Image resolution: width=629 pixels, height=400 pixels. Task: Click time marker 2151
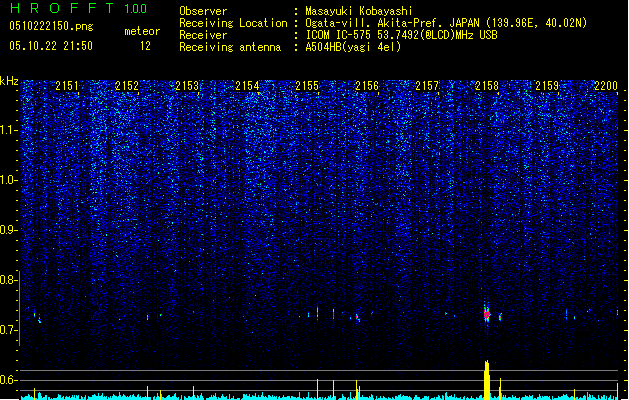[67, 86]
